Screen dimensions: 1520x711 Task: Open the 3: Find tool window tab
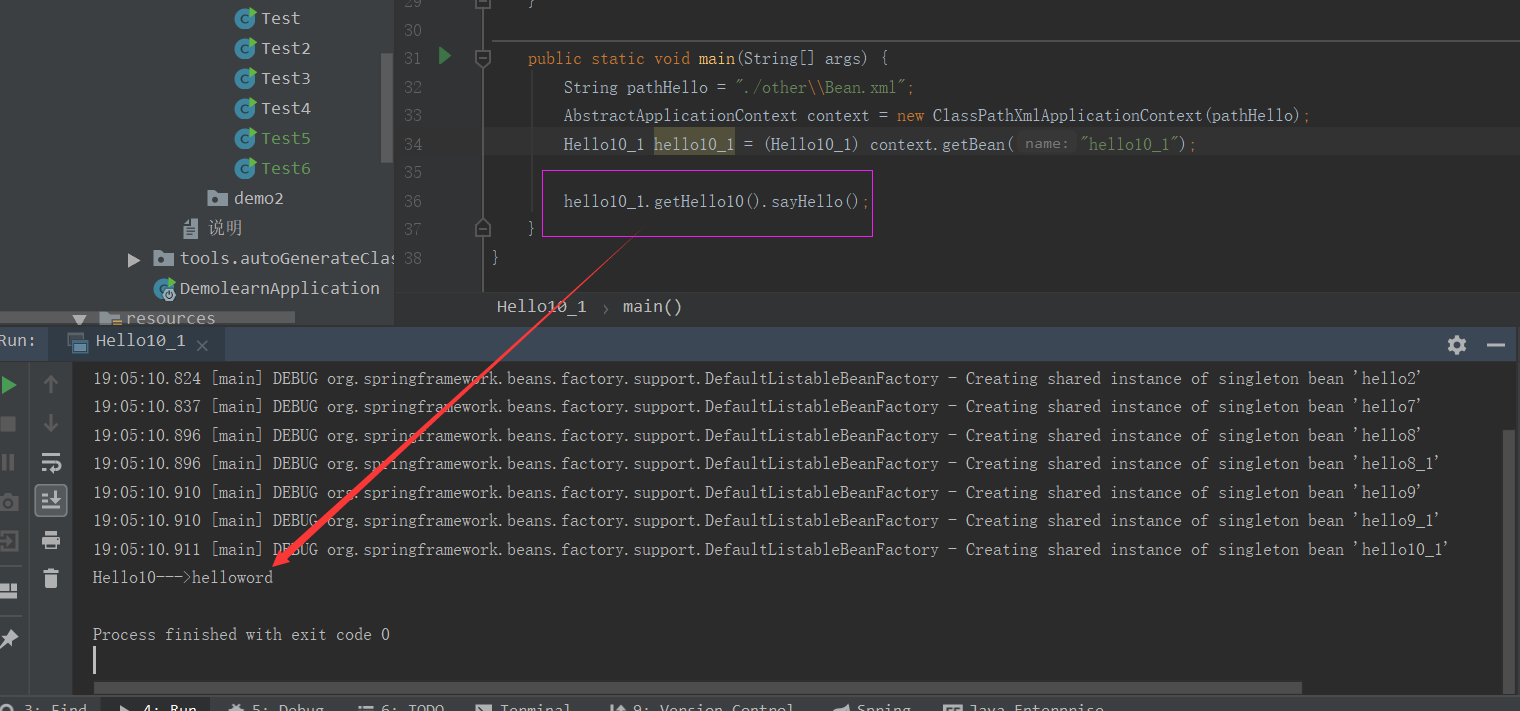[46, 705]
